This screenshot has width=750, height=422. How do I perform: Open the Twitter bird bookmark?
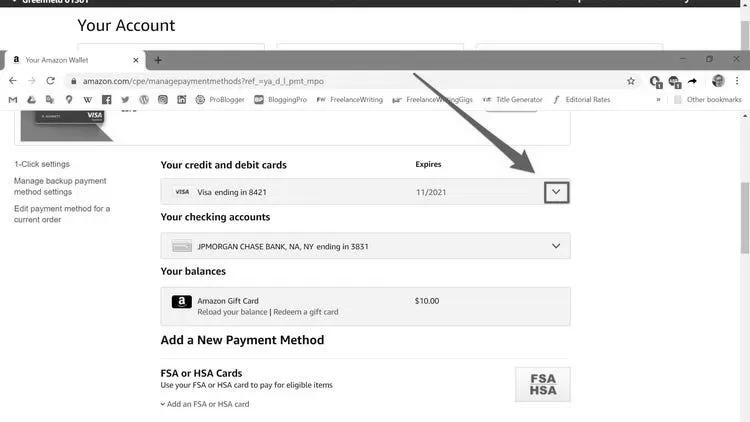125,100
